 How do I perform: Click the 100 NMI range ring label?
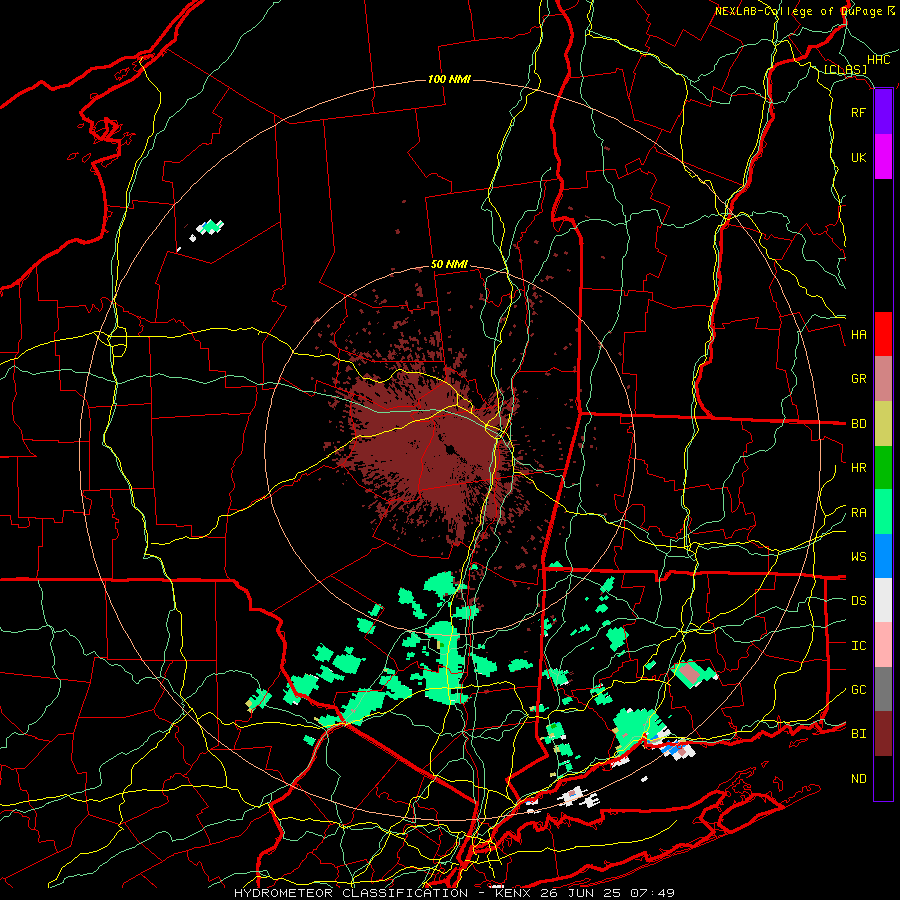(x=449, y=79)
